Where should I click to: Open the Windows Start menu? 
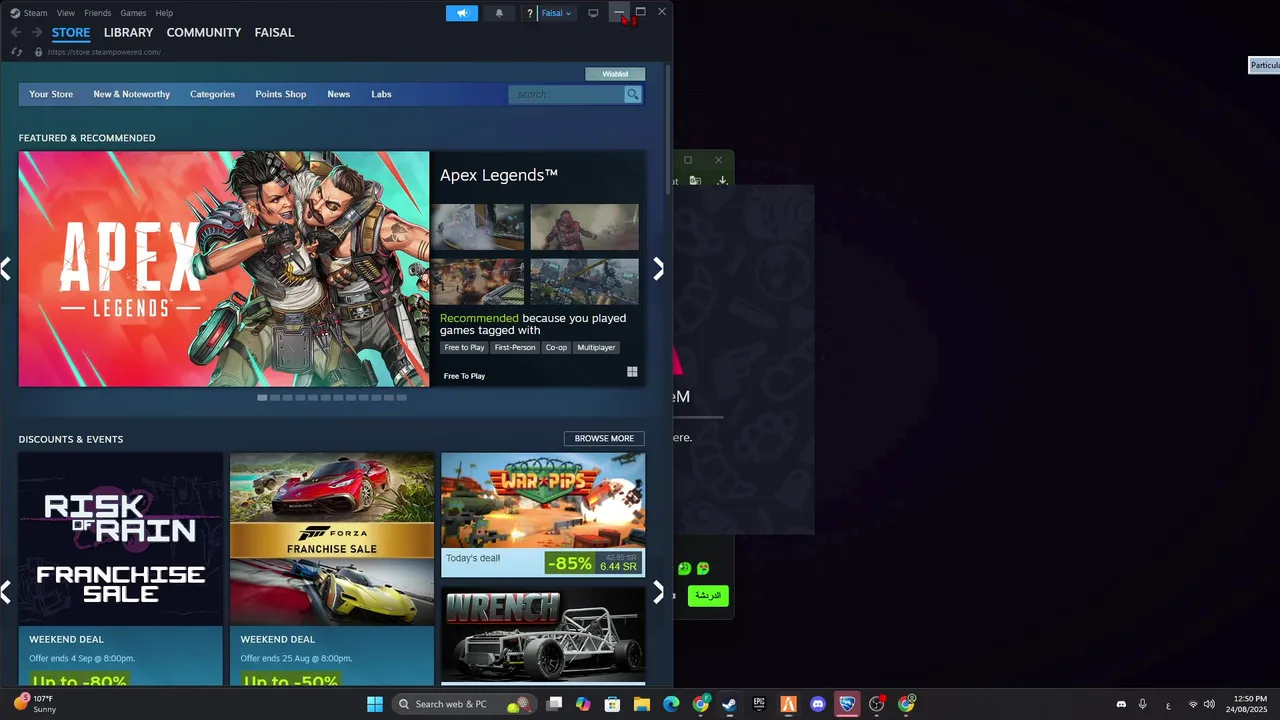375,704
